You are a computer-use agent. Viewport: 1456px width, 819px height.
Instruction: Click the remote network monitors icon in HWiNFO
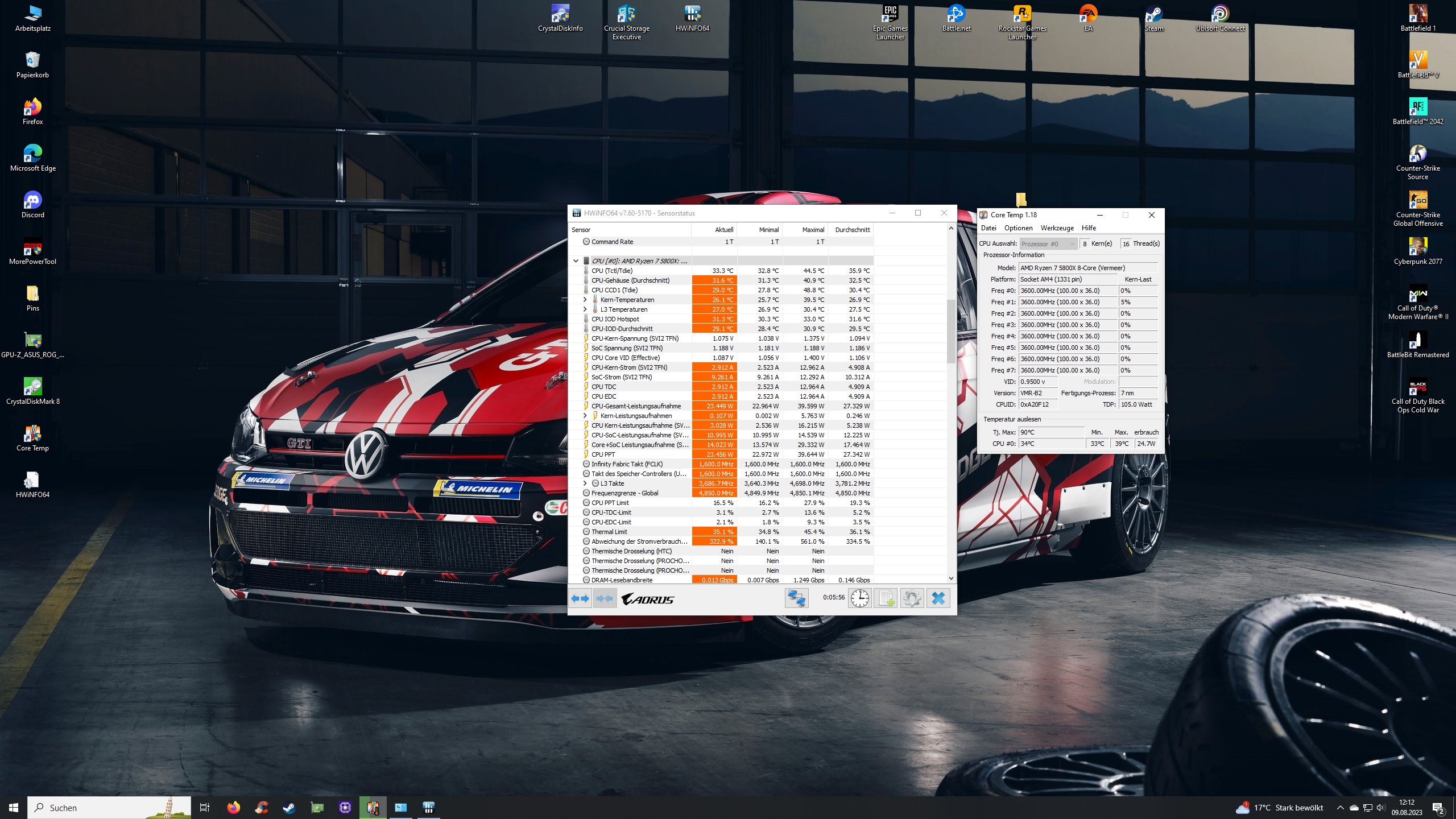[x=796, y=598]
